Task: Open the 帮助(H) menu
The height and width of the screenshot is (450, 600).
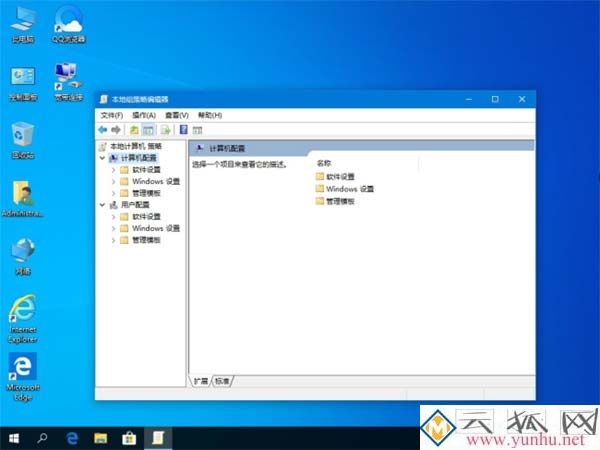Action: pos(210,115)
